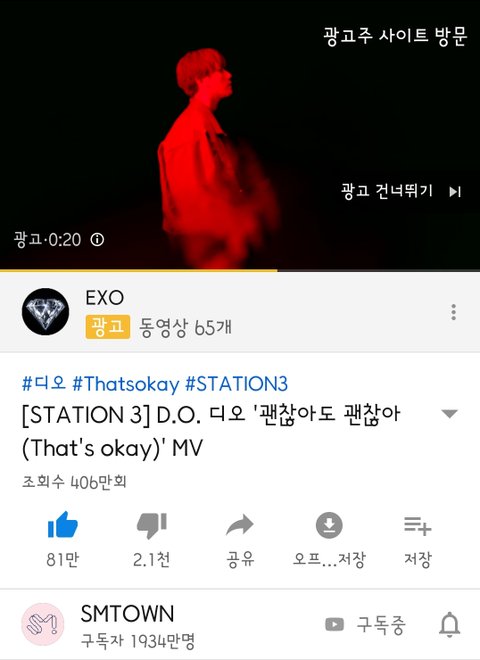Viewport: 480px width, 660px height.
Task: Visit advertiser site via 광고주 사이트 방문
Action: (x=395, y=36)
